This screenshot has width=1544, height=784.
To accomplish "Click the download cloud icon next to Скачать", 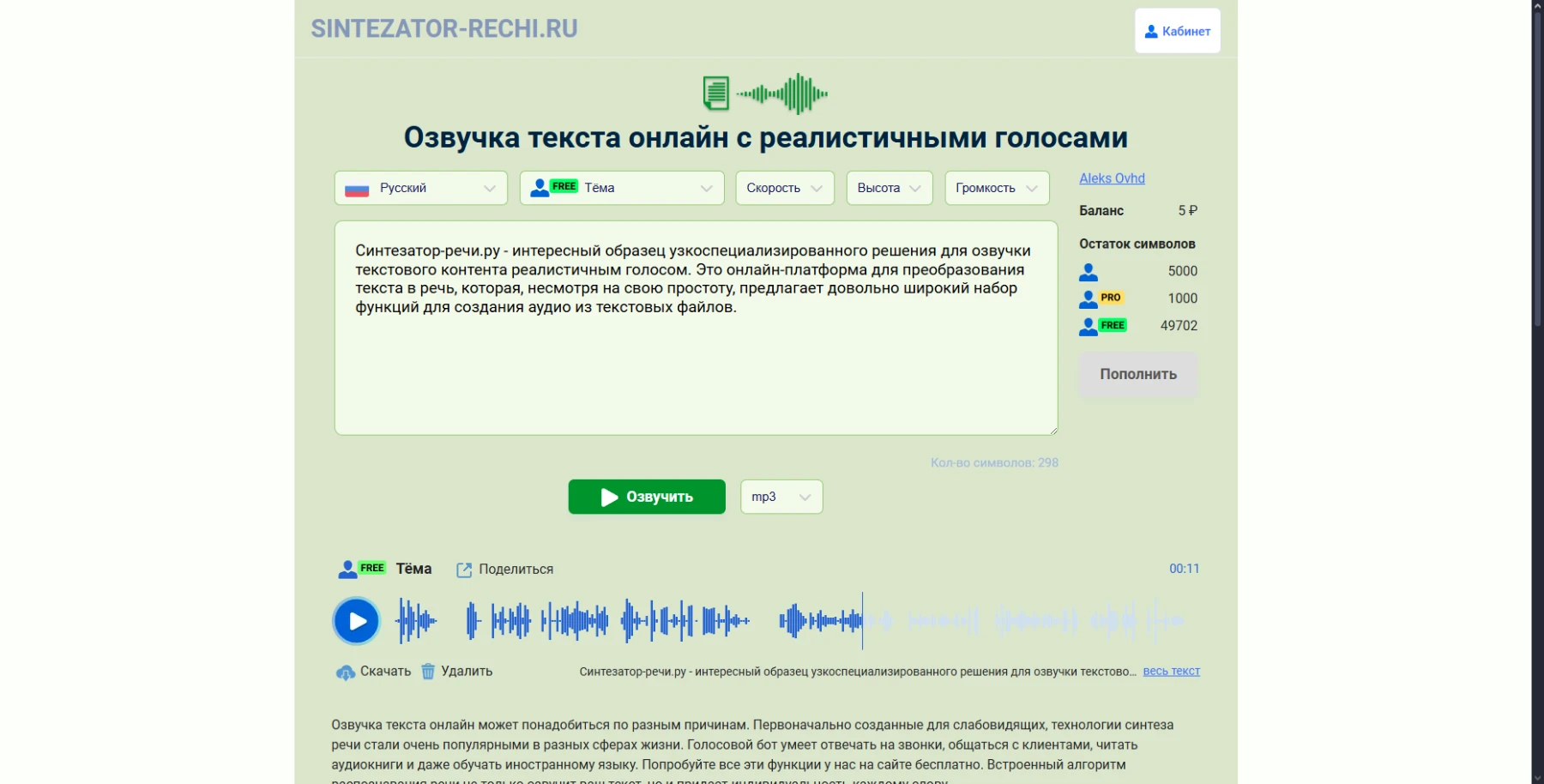I will [x=347, y=672].
